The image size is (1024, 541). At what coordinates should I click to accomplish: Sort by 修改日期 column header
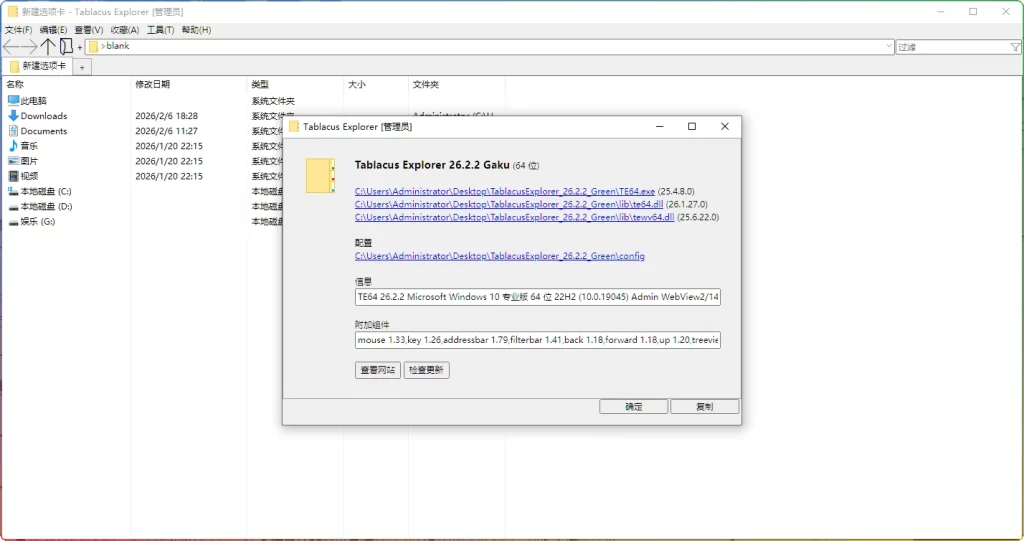point(153,84)
